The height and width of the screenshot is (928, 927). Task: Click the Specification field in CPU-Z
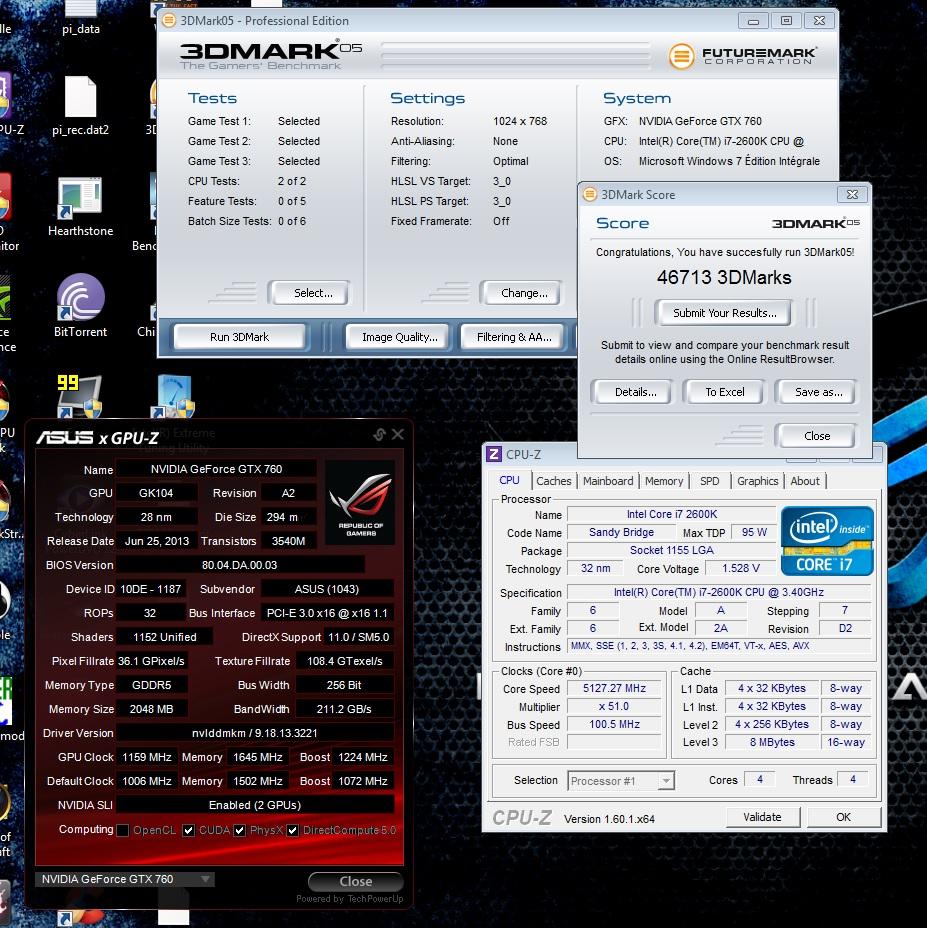[x=719, y=592]
